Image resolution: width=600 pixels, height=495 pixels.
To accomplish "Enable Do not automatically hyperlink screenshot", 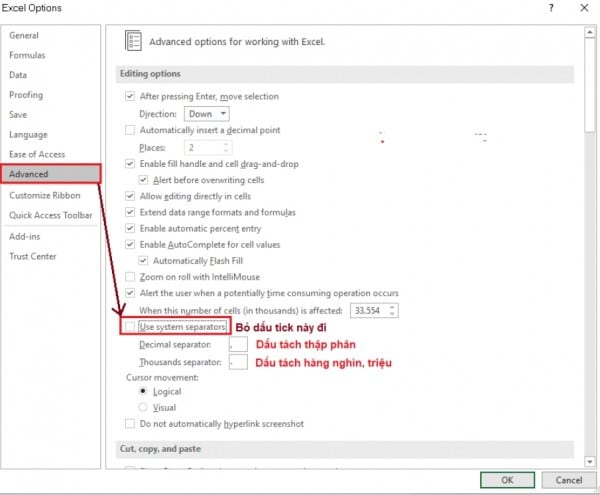I will click(130, 423).
